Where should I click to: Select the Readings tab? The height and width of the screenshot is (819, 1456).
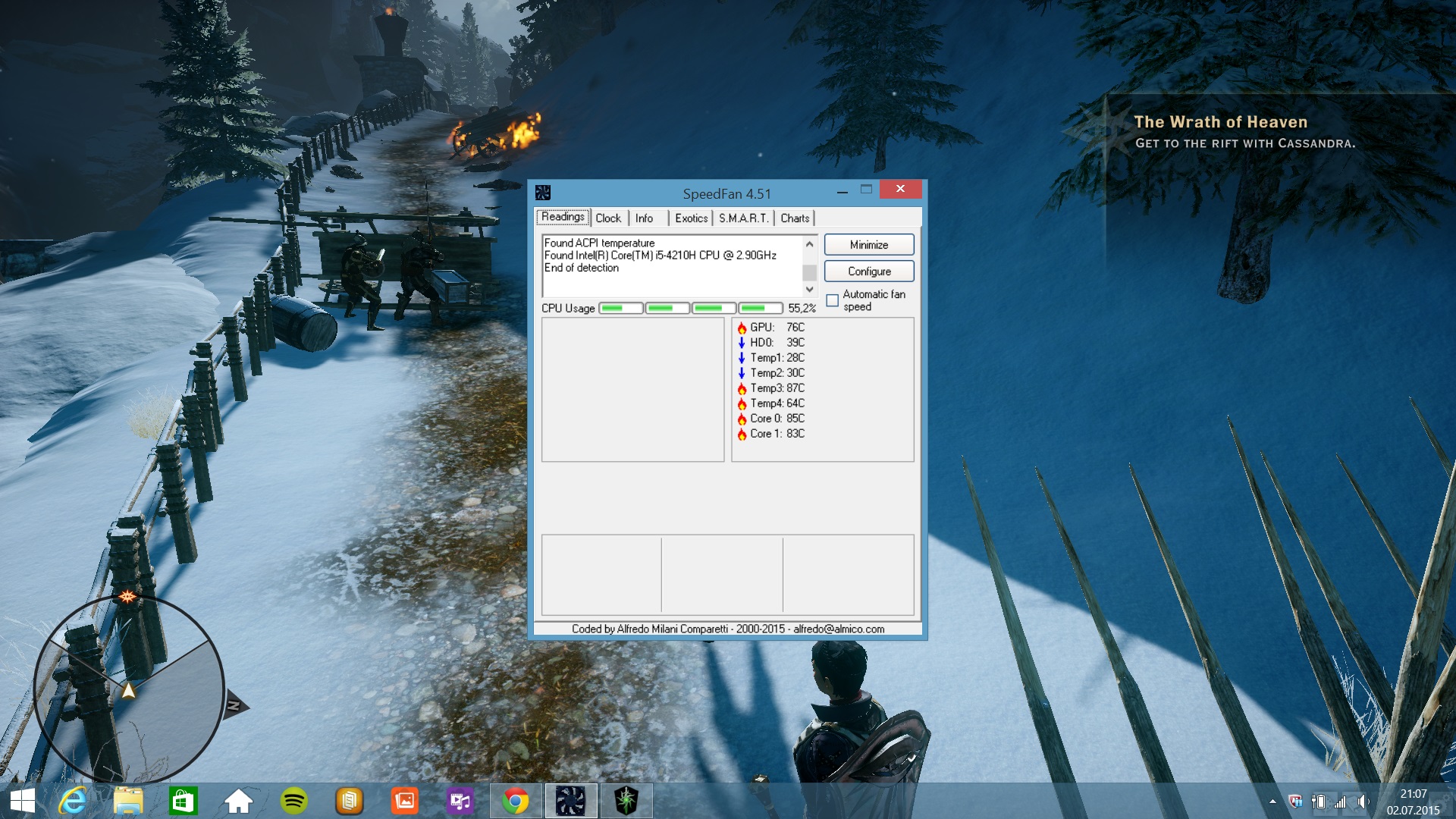coord(563,217)
